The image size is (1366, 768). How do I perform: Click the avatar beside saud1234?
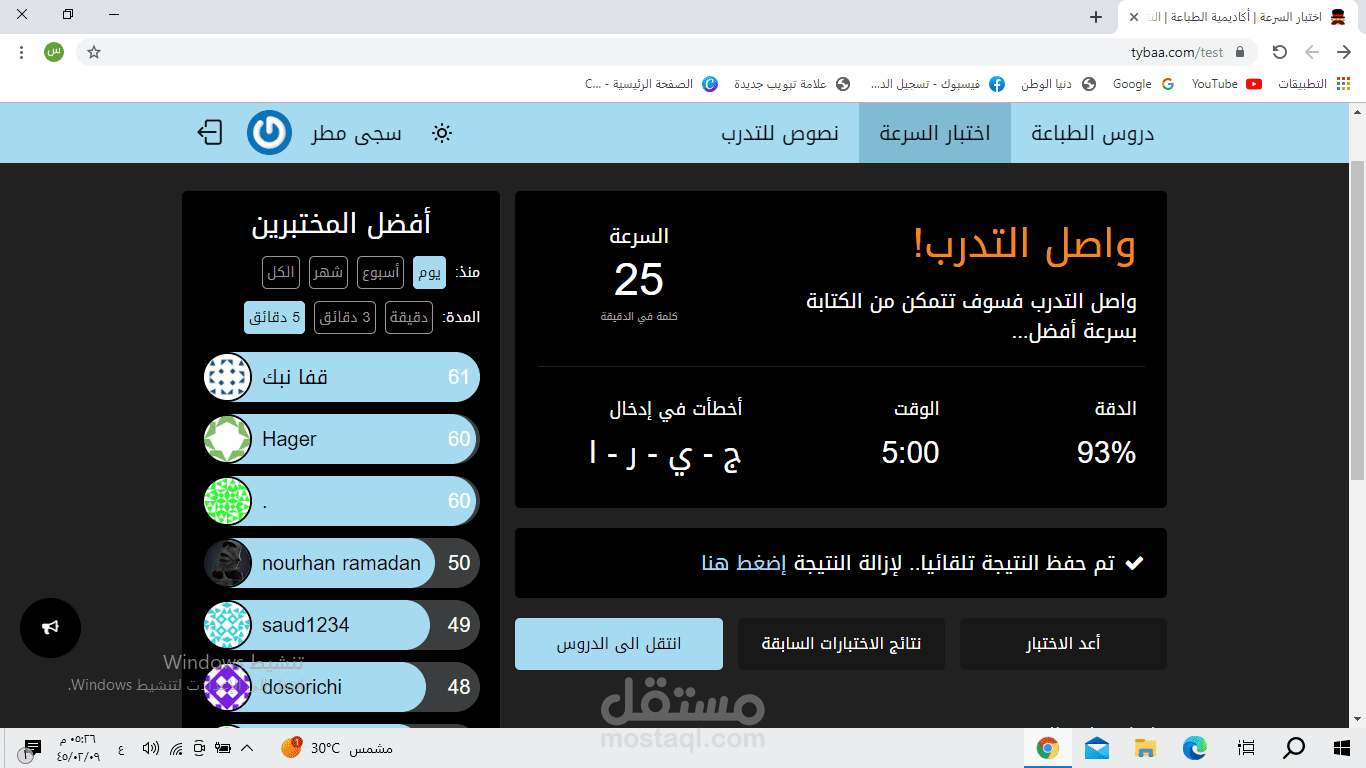pyautogui.click(x=228, y=625)
